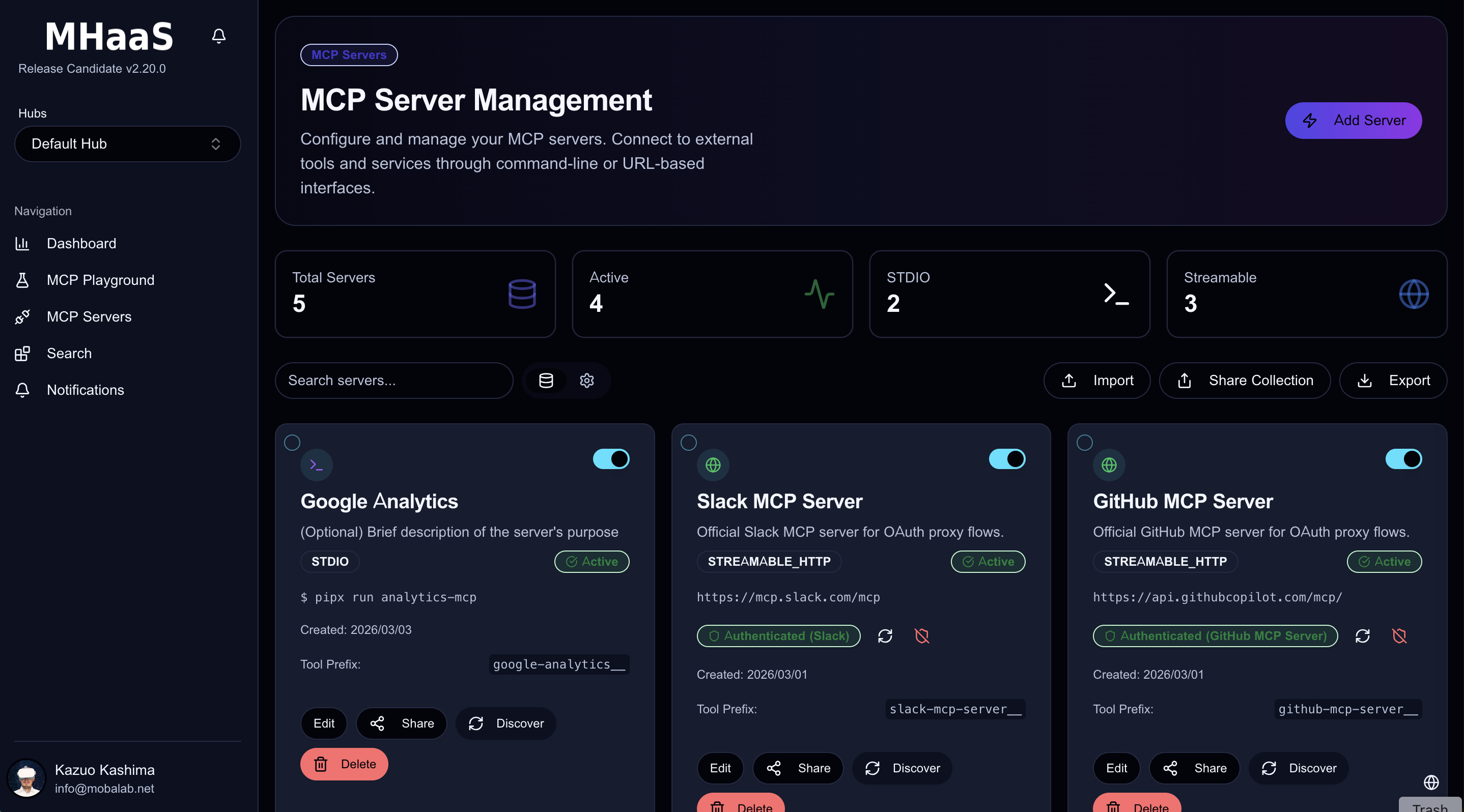Edit the Google Analytics server
This screenshot has height=812, width=1464.
click(323, 723)
